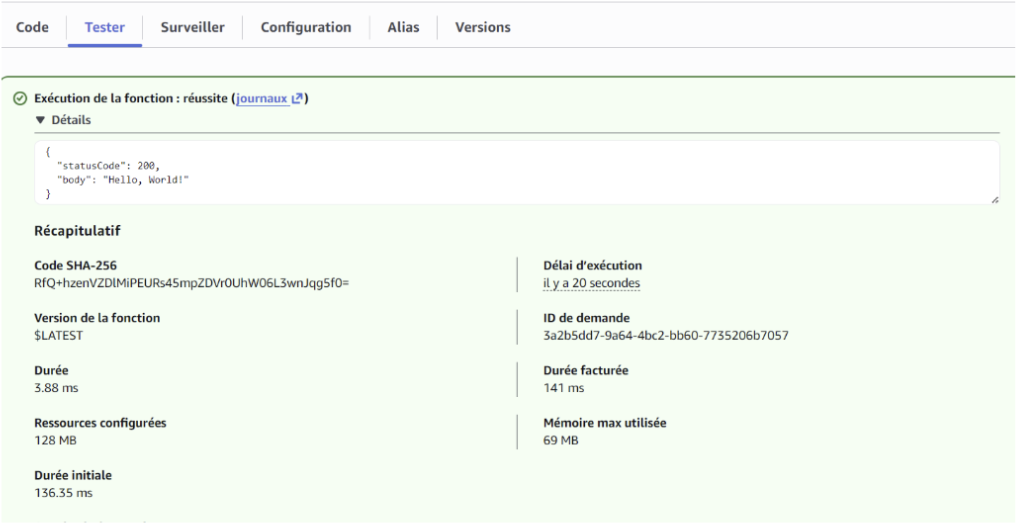The height and width of the screenshot is (532, 1018).
Task: Open the Configuration tab
Action: click(x=306, y=27)
